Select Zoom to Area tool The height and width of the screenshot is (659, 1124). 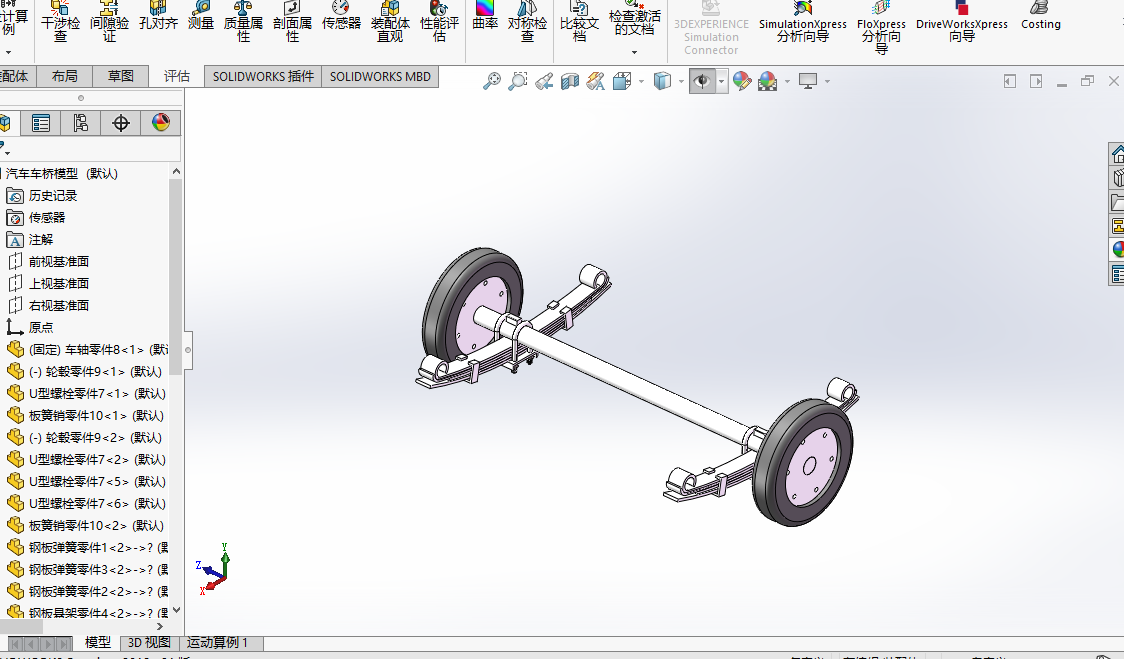point(518,81)
